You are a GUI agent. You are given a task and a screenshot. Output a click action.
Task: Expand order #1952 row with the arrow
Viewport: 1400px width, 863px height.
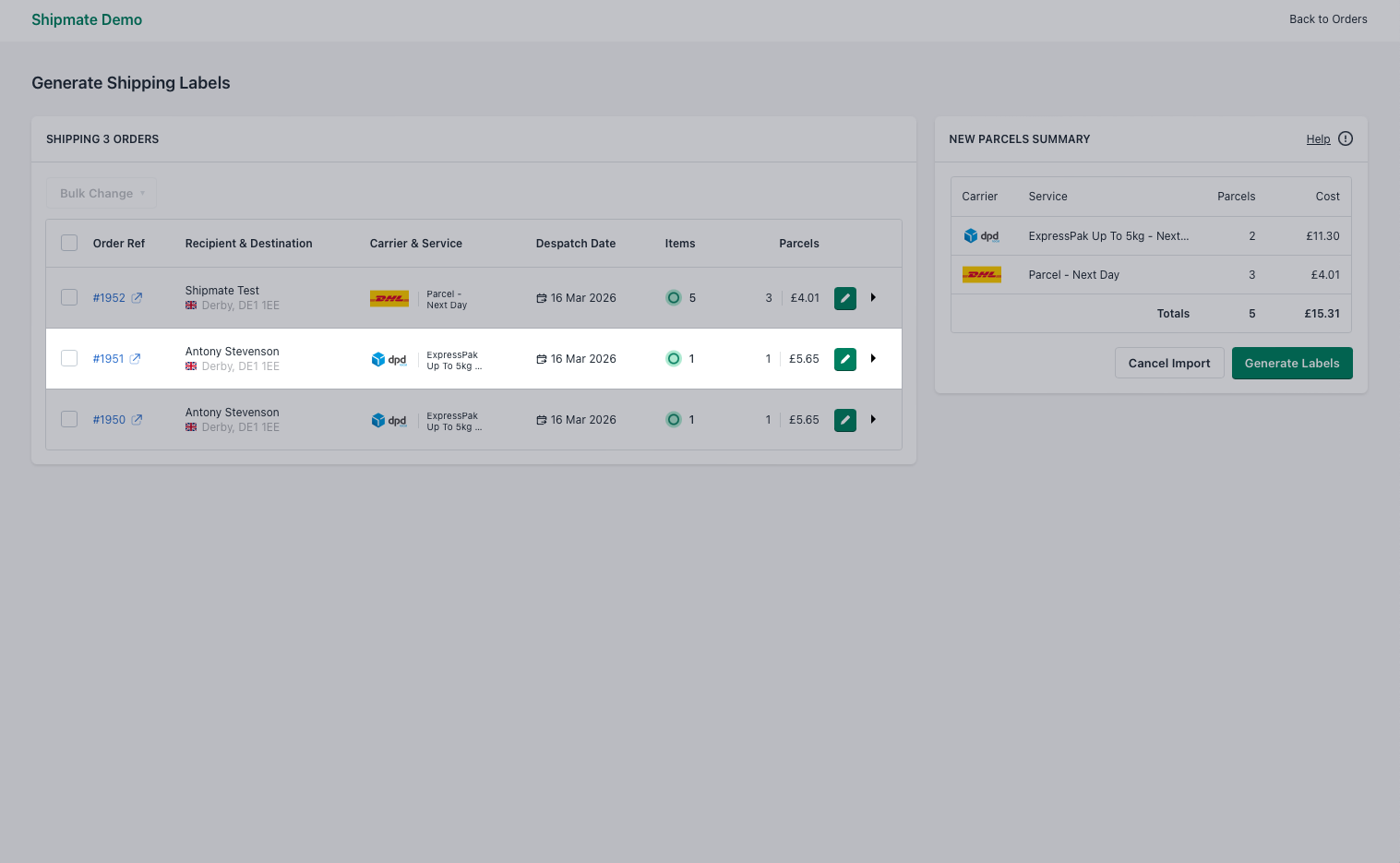pyautogui.click(x=873, y=298)
